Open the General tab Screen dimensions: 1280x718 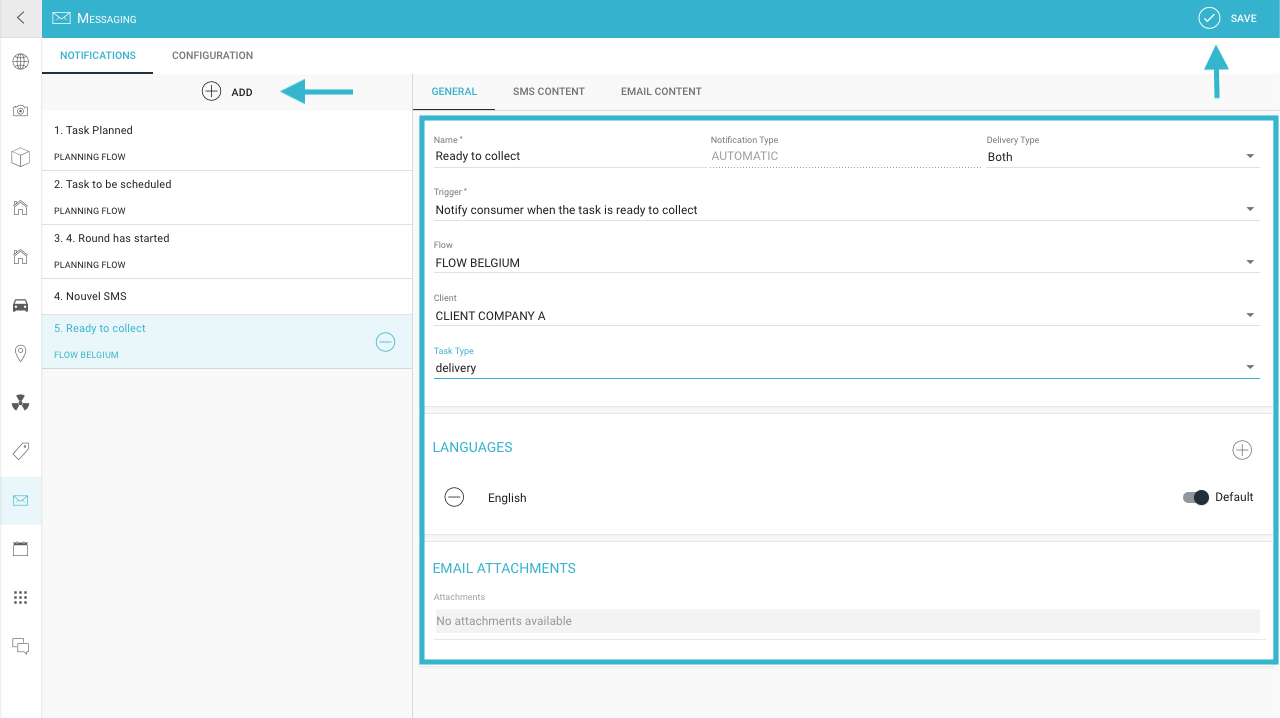454,92
